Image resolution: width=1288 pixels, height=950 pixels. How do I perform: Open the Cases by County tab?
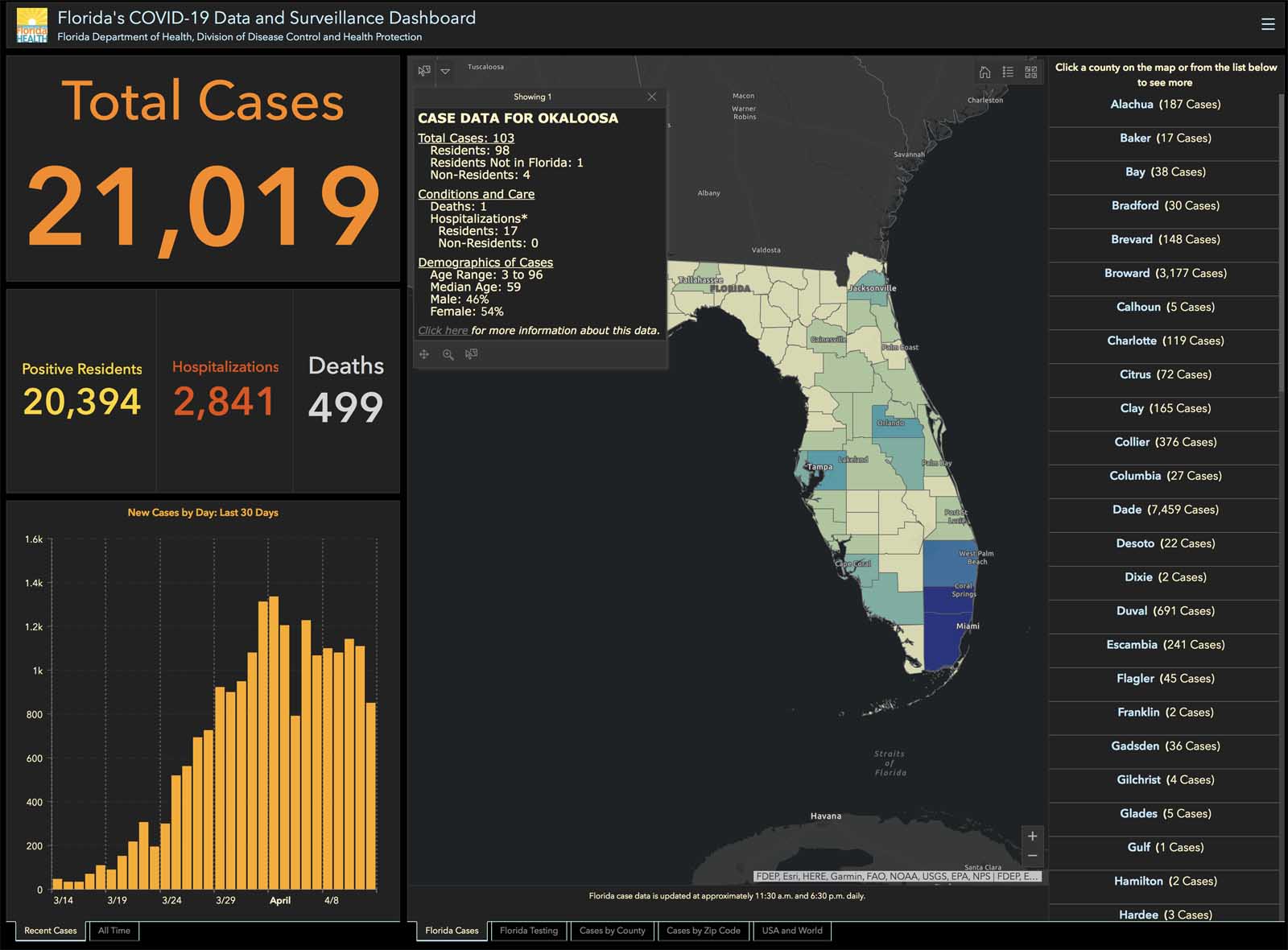(x=613, y=931)
